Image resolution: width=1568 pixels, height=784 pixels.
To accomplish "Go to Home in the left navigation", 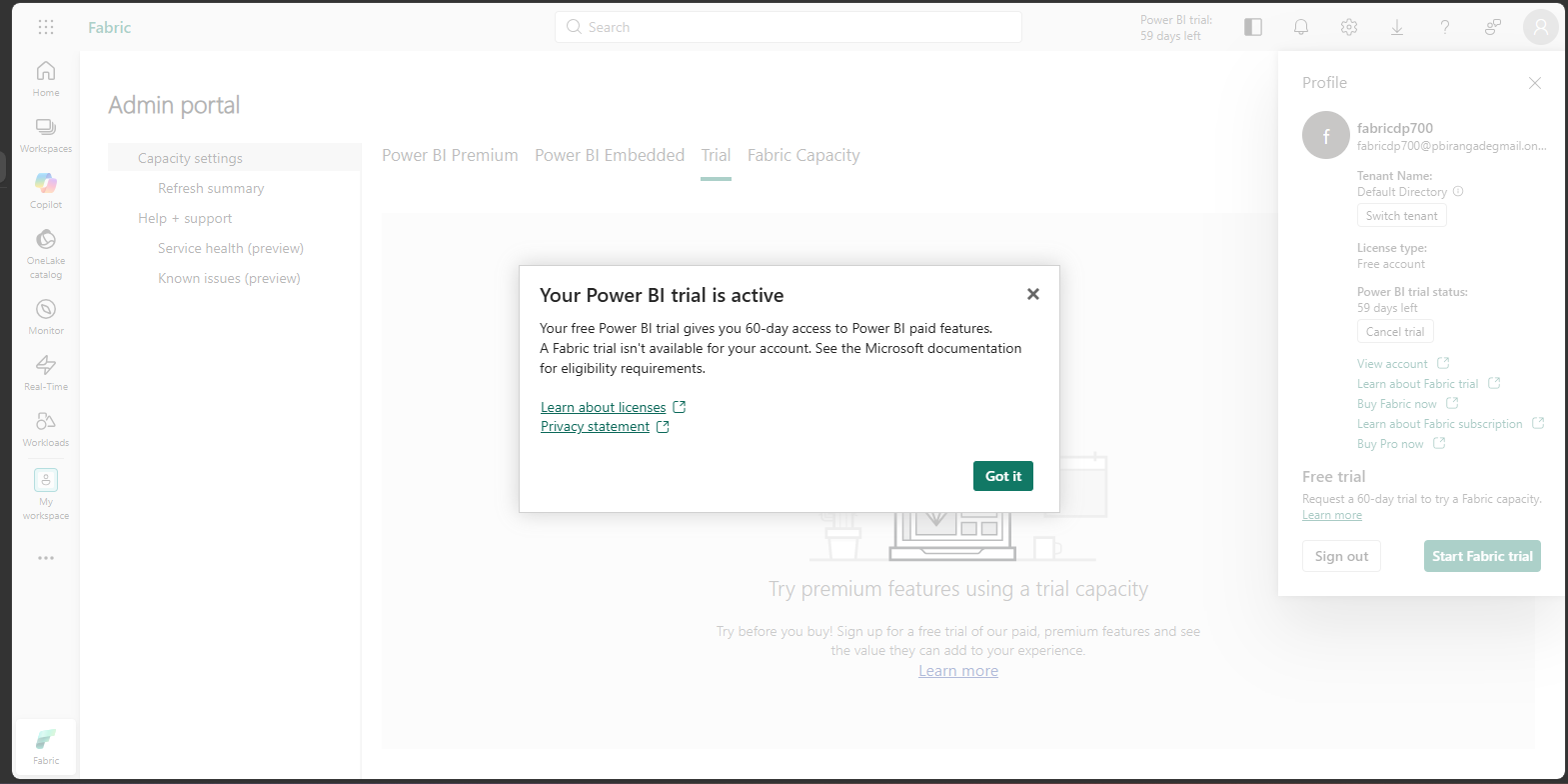I will point(46,78).
